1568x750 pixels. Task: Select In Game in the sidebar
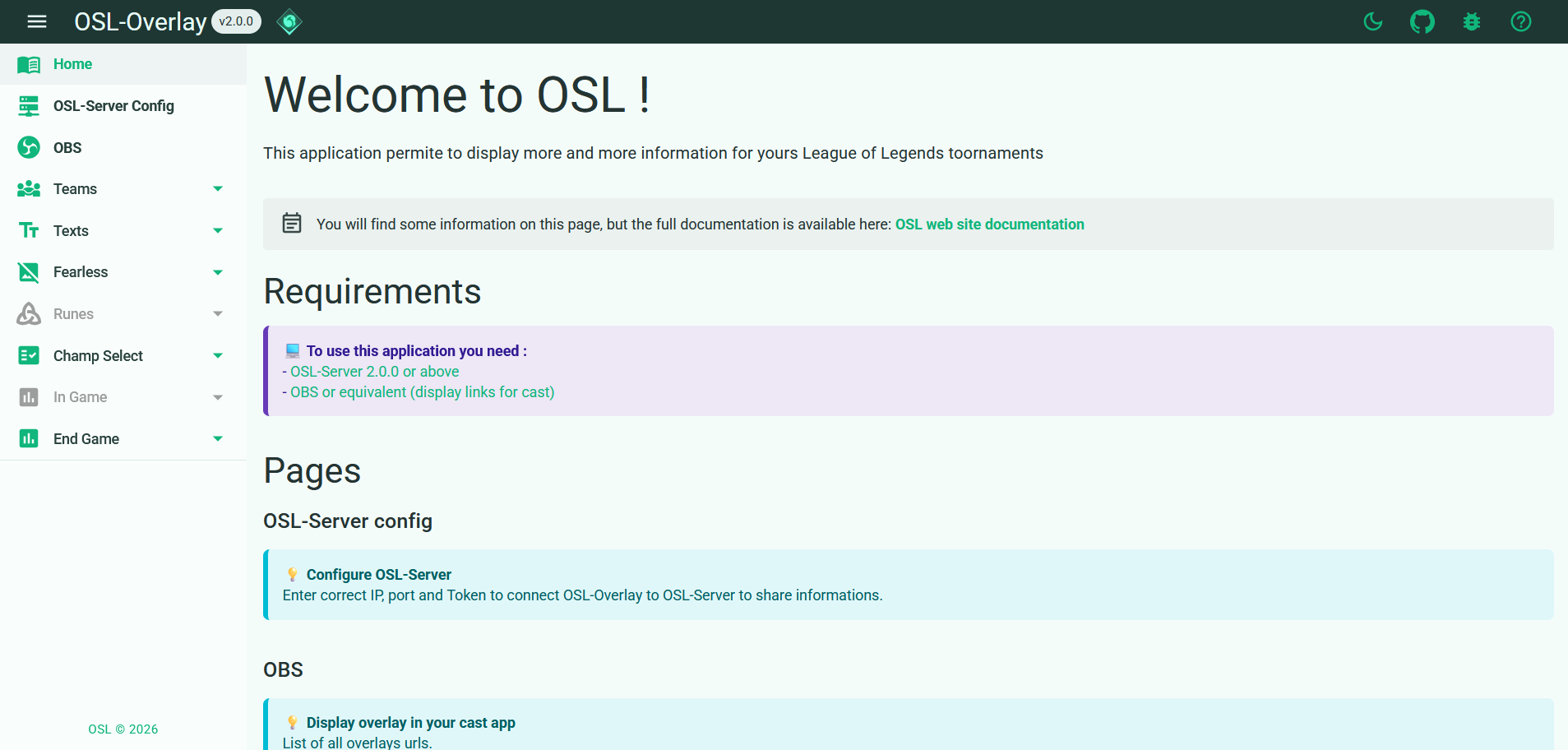(x=123, y=397)
